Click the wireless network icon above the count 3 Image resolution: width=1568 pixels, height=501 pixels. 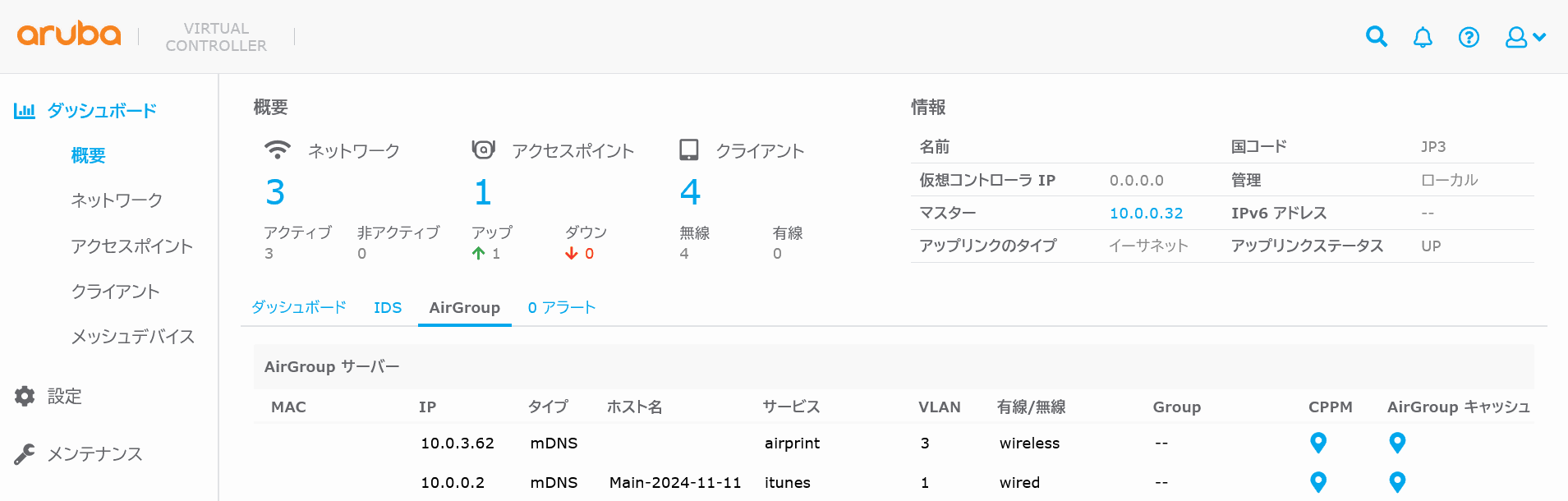[278, 149]
